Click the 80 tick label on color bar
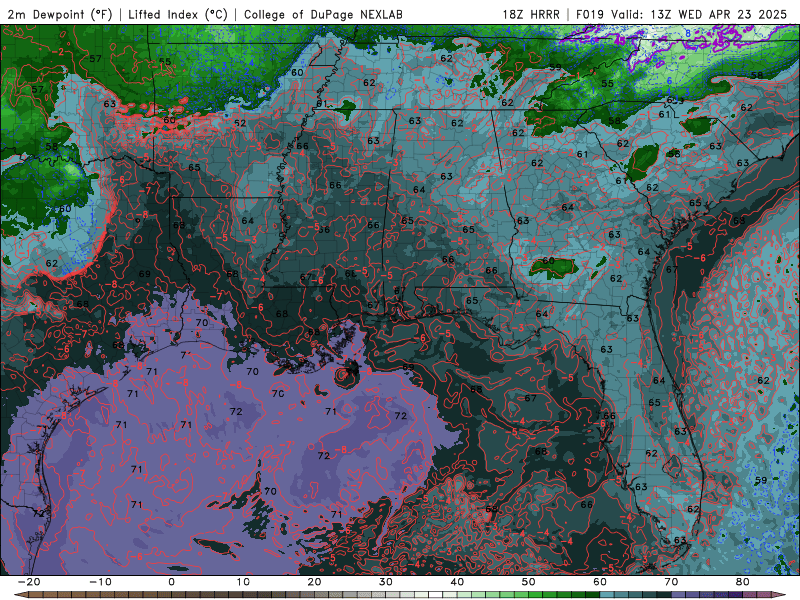The width and height of the screenshot is (800, 600). pyautogui.click(x=743, y=582)
